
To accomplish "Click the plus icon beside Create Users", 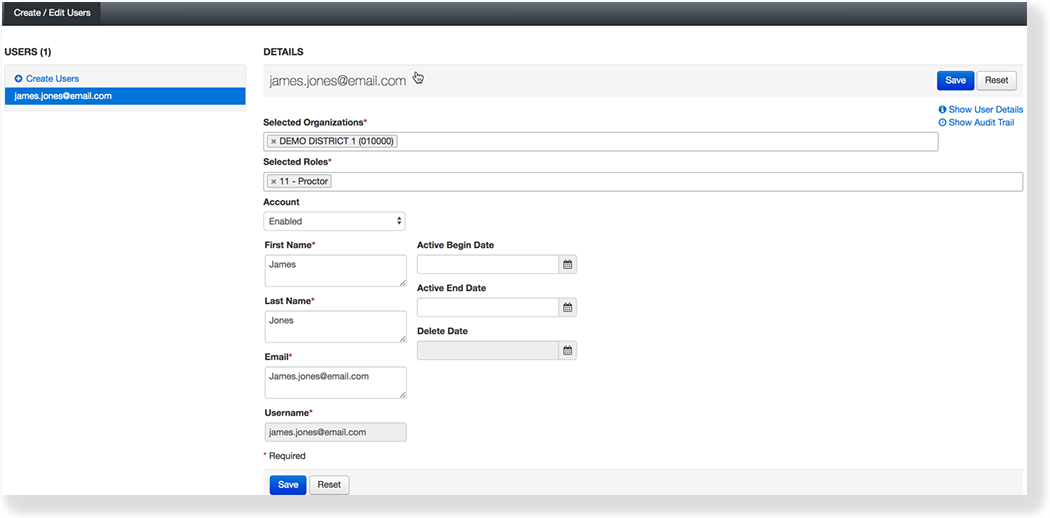I will click(x=18, y=79).
